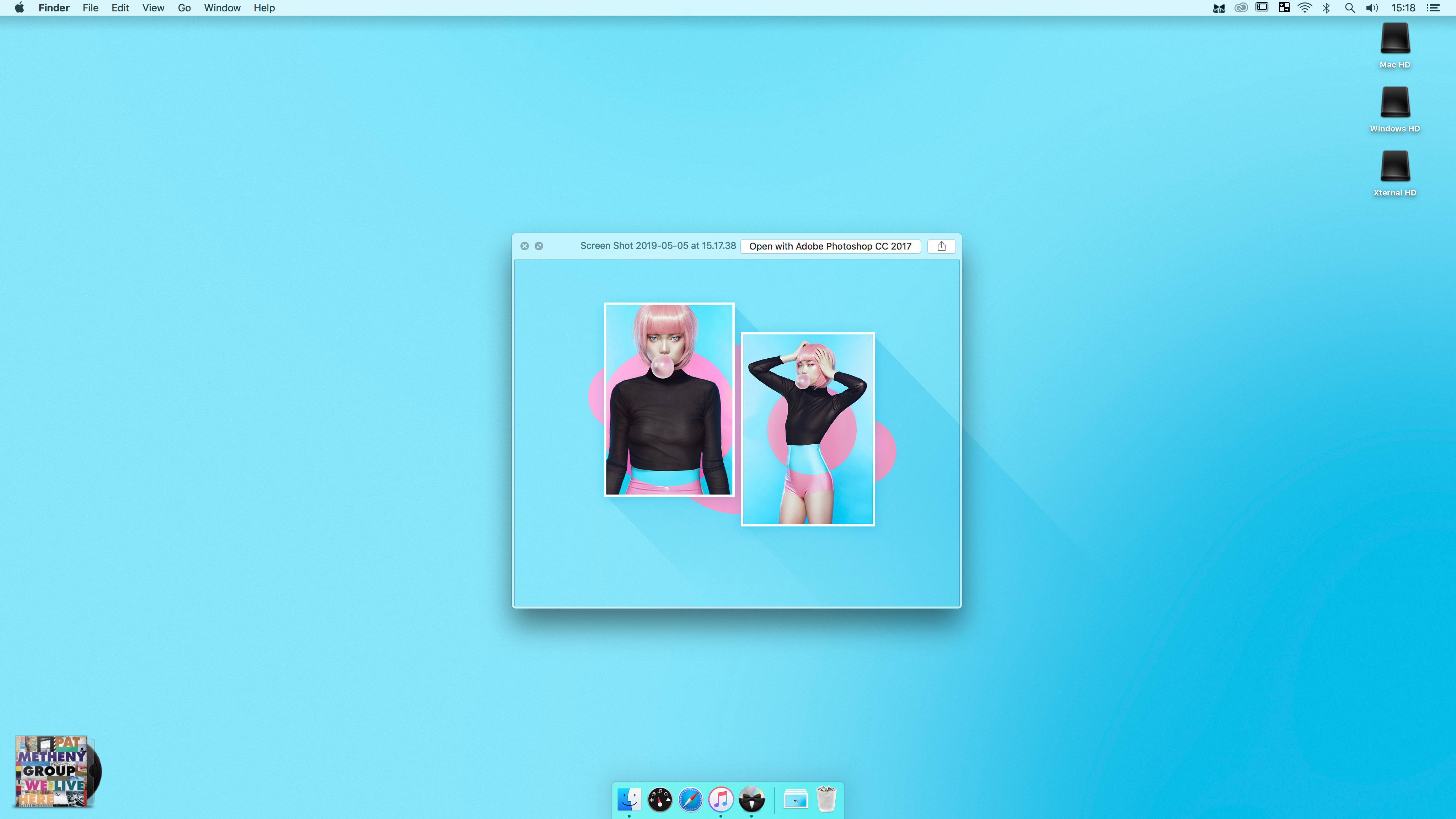Open the Apple menu
The height and width of the screenshot is (819, 1456).
pyautogui.click(x=19, y=8)
